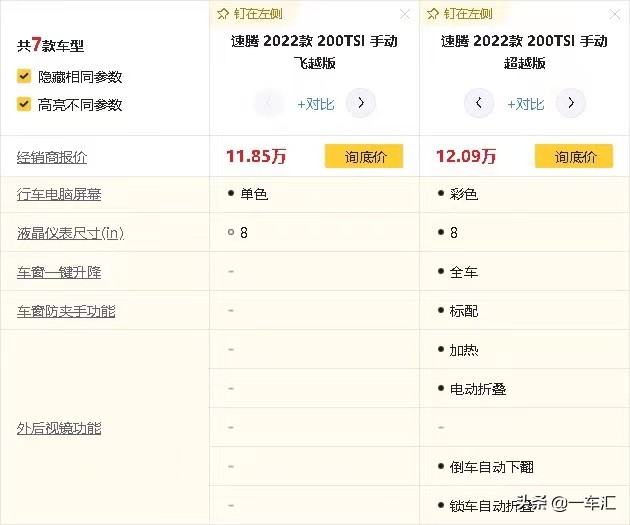Close the 超越版 model column
The image size is (630, 525).
[614, 14]
